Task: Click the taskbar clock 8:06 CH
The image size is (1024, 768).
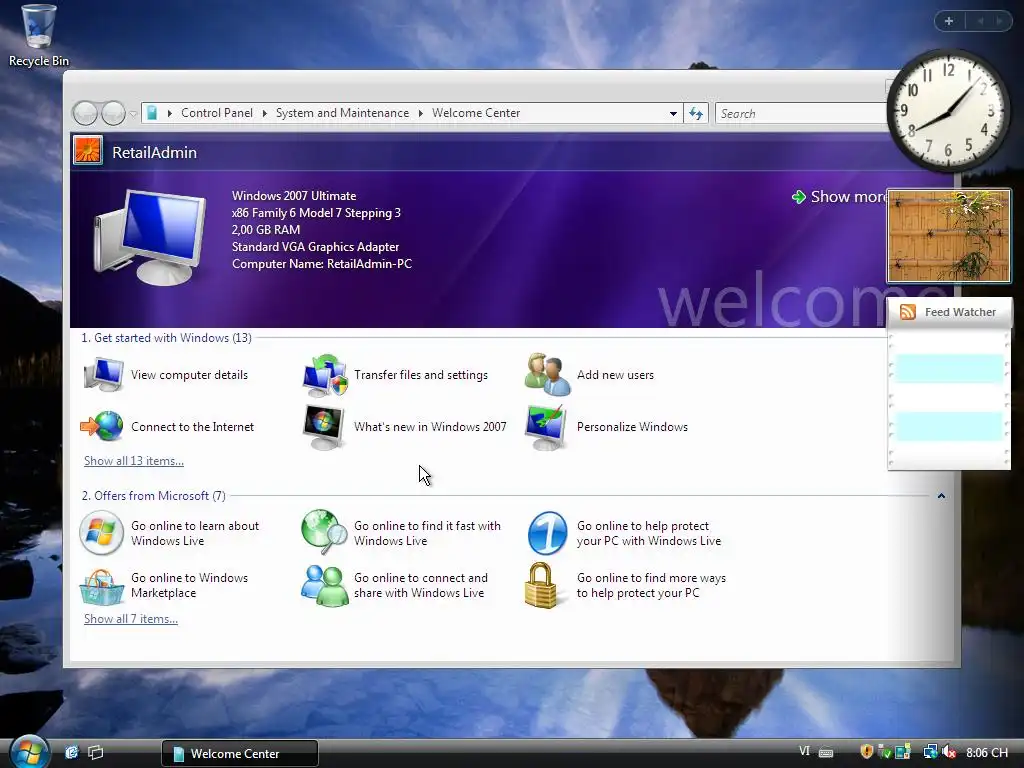Action: coord(987,752)
